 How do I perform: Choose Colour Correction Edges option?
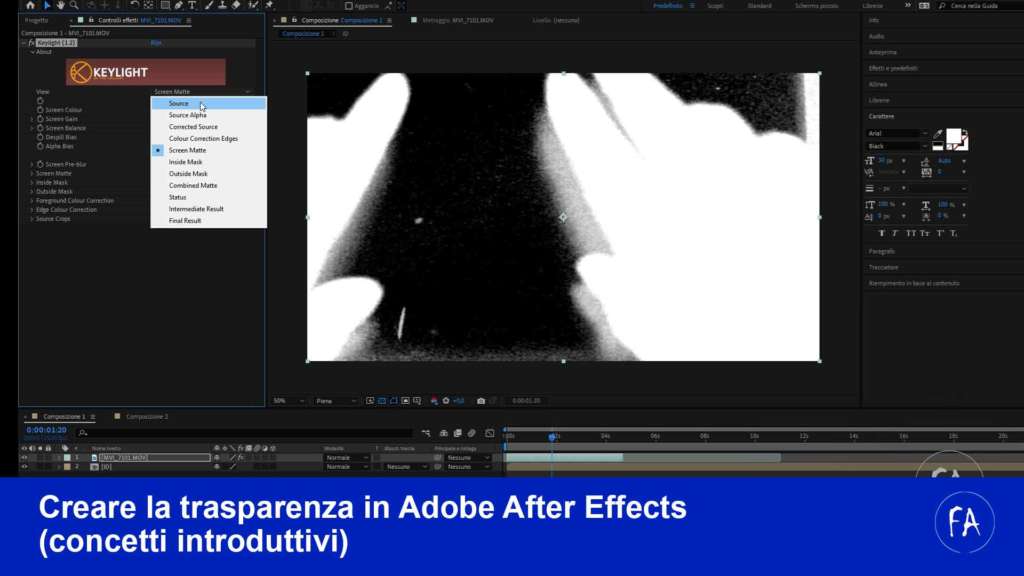(208, 138)
